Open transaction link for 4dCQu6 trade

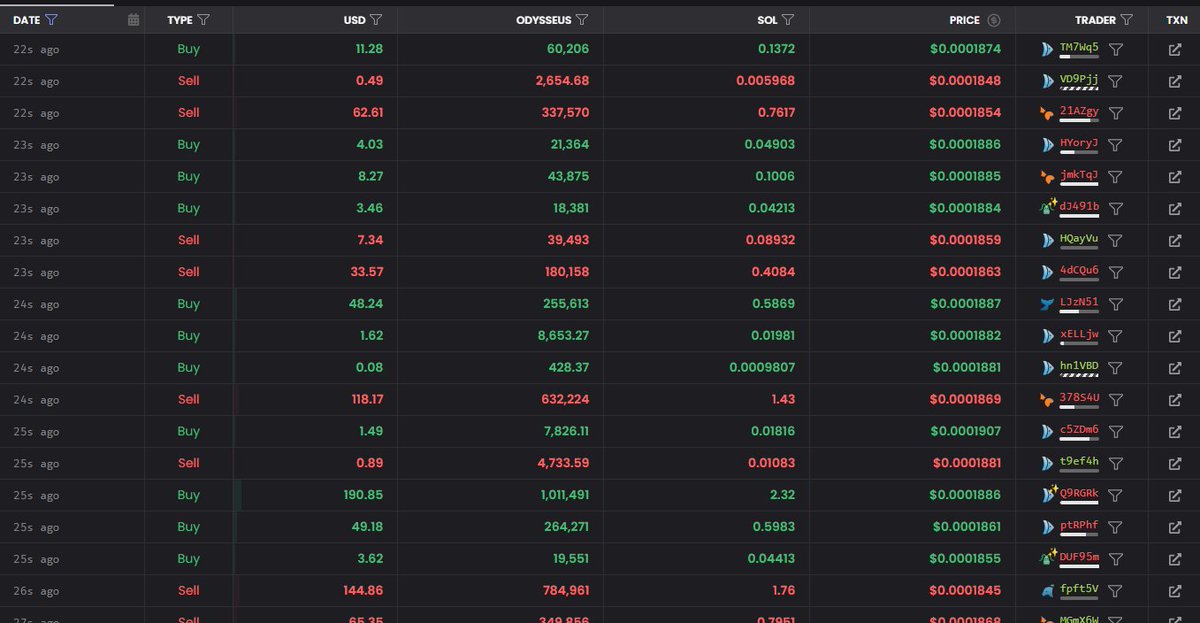click(x=1175, y=272)
